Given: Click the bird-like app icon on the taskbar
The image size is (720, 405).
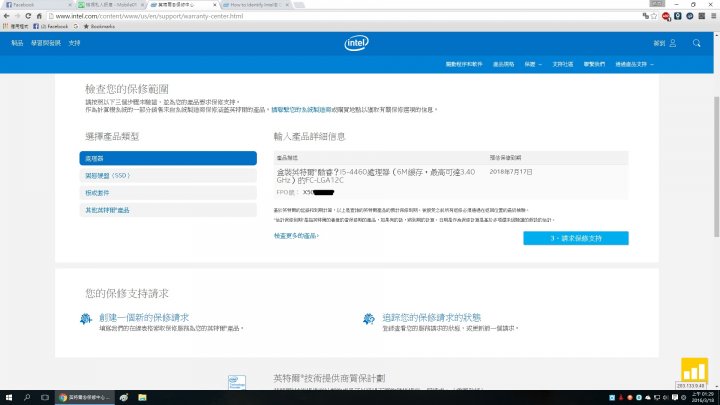Looking at the screenshot, I should pyautogui.click(x=124, y=398).
